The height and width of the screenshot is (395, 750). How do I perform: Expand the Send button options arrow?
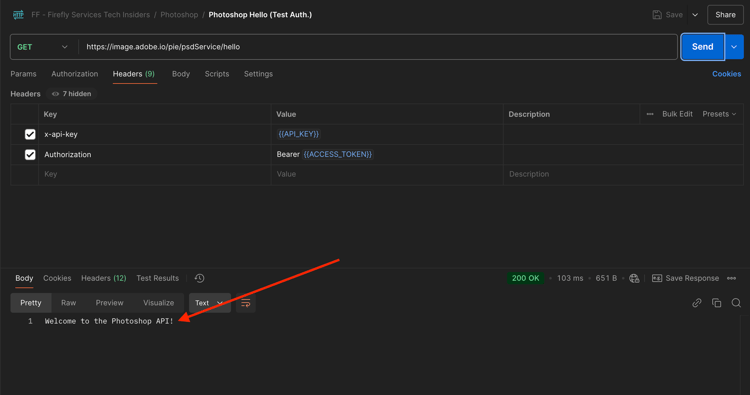click(734, 47)
